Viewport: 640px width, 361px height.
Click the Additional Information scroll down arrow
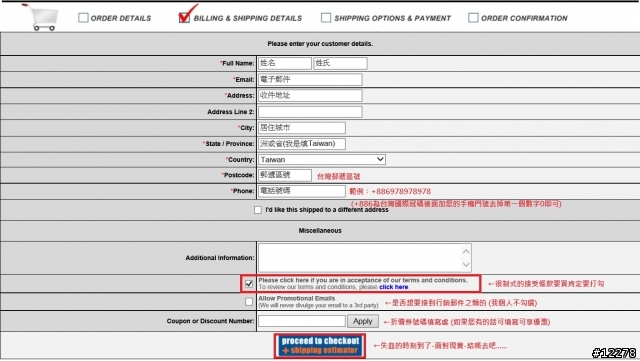(466, 265)
